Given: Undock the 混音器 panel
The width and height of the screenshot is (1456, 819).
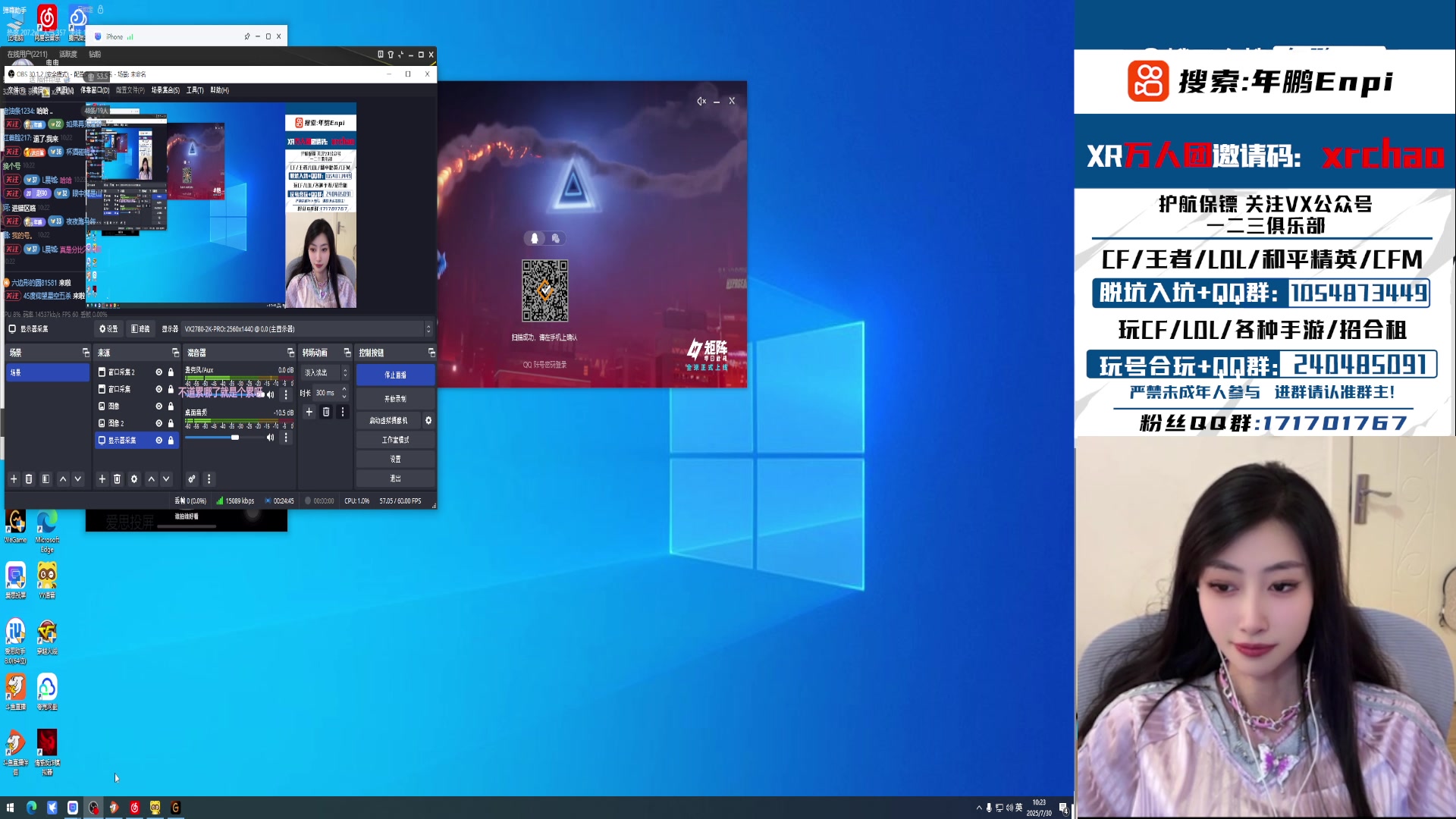Looking at the screenshot, I should [x=290, y=353].
